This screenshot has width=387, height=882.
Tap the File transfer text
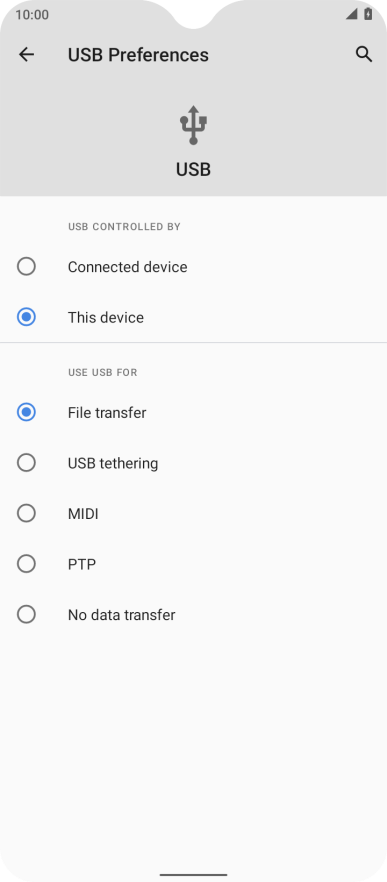coord(107,413)
